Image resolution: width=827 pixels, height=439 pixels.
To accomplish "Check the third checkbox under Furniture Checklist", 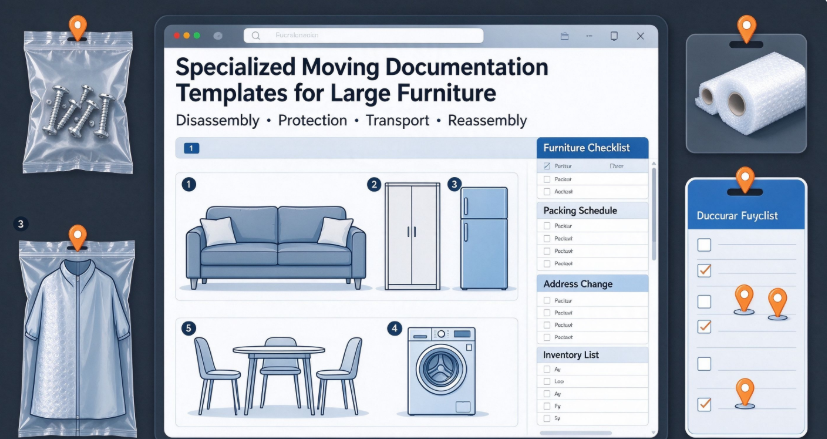I will click(547, 192).
